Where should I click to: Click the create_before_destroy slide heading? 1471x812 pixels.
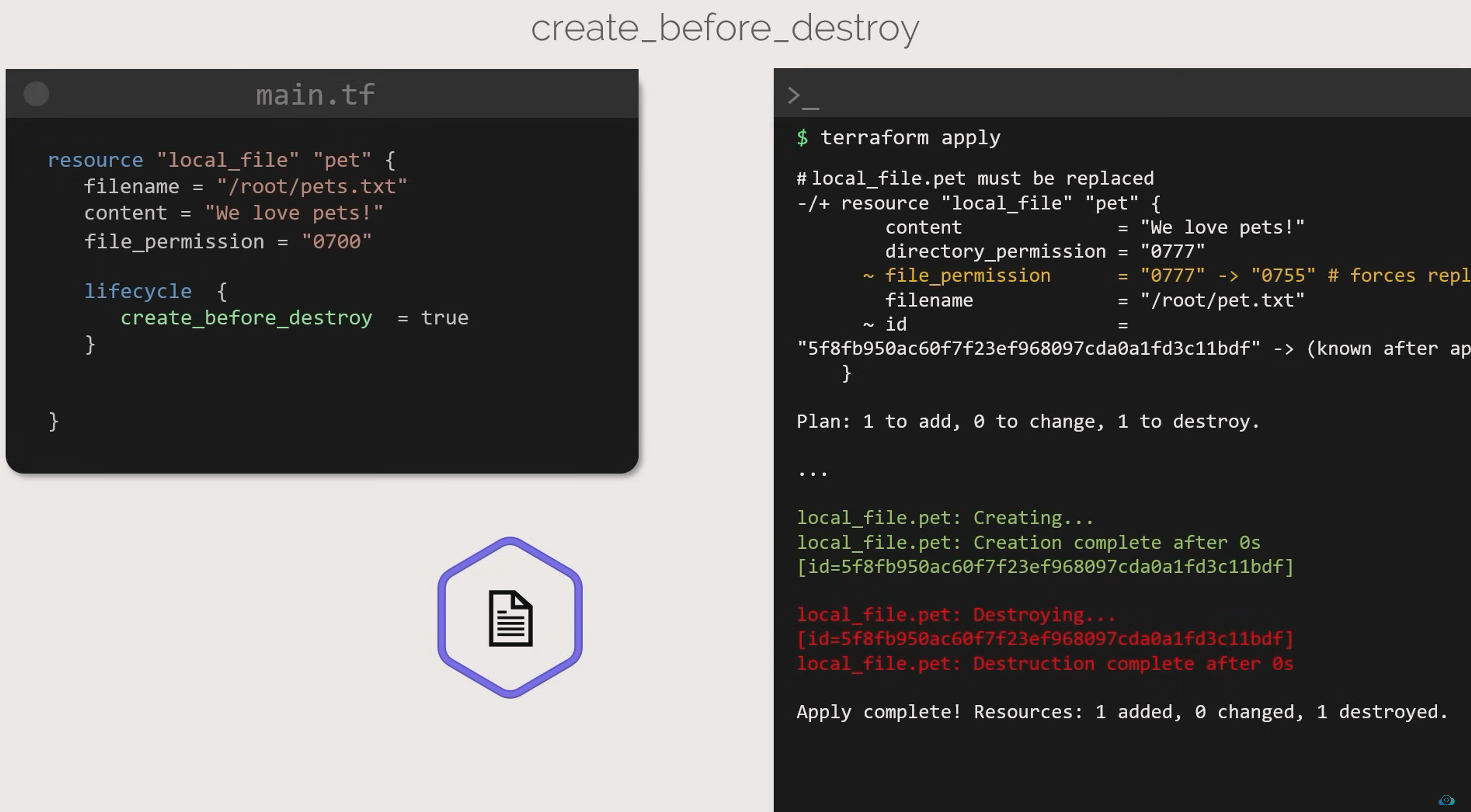[725, 28]
